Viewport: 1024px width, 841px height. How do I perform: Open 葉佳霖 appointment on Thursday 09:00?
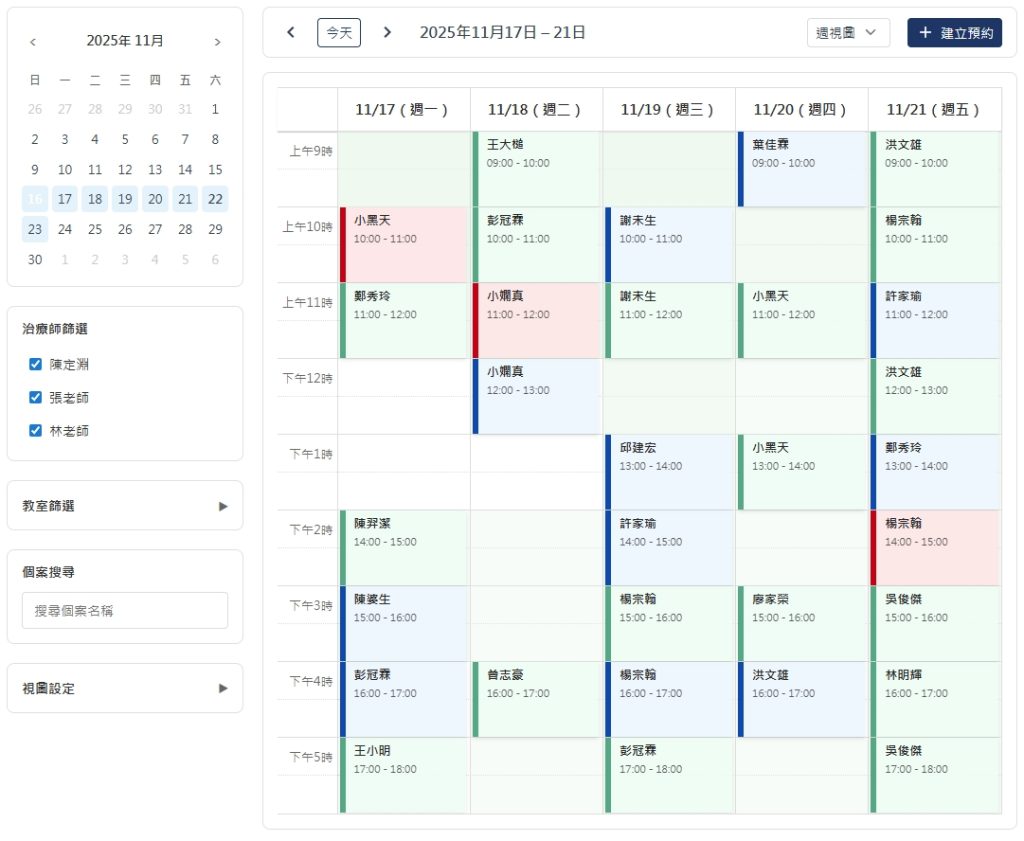pyautogui.click(x=802, y=168)
